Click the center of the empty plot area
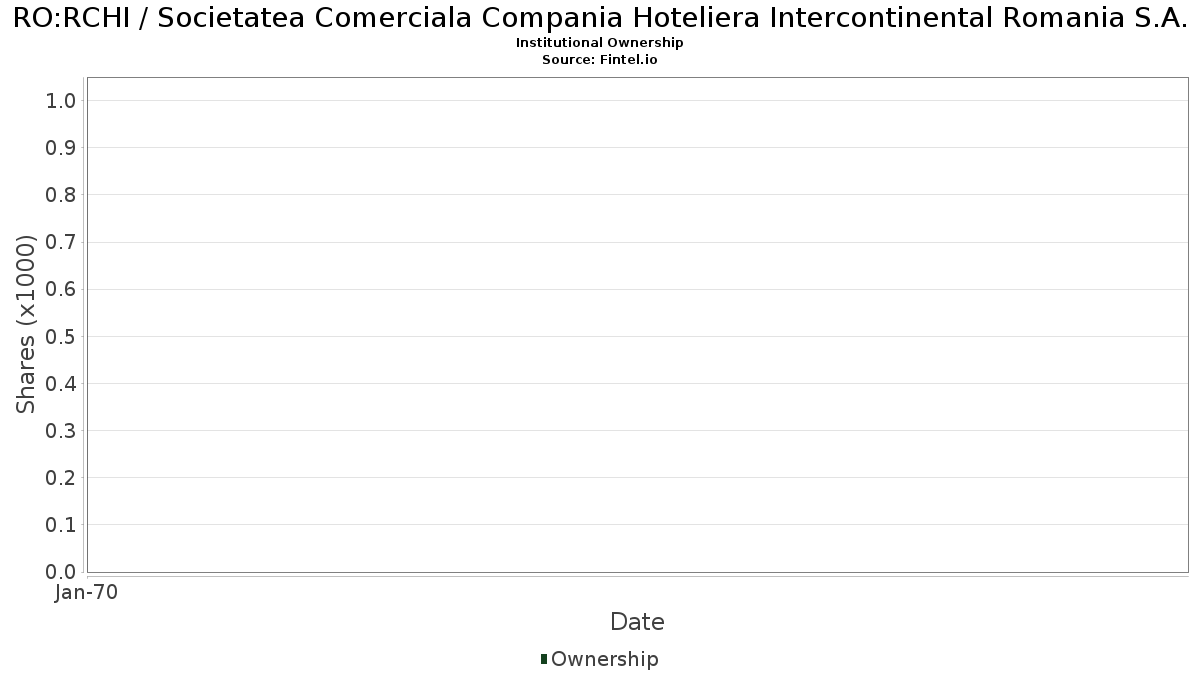This screenshot has height=675, width=1200. [637, 325]
